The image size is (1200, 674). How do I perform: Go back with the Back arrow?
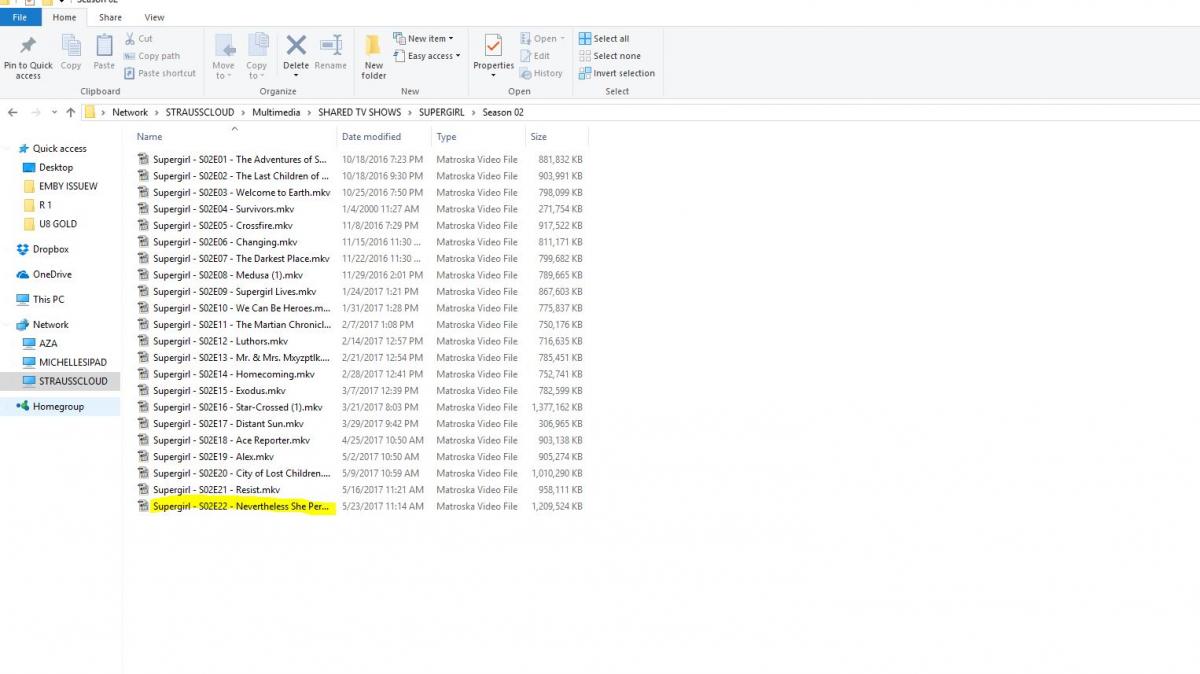click(12, 112)
